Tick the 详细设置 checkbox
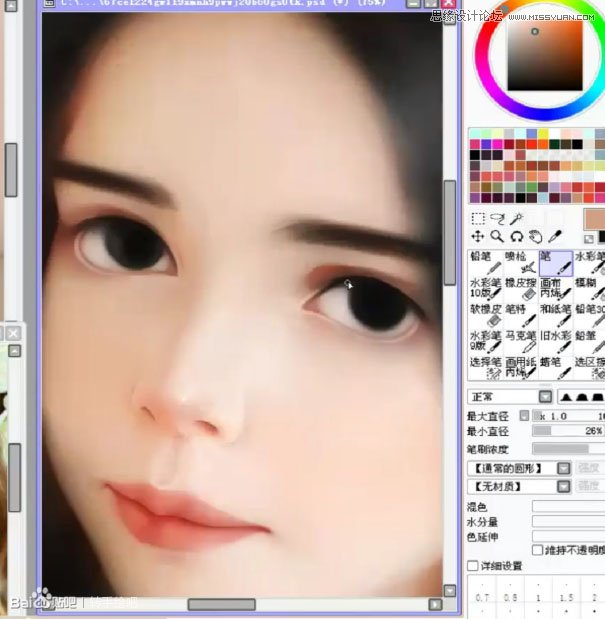The image size is (605, 619). click(472, 566)
